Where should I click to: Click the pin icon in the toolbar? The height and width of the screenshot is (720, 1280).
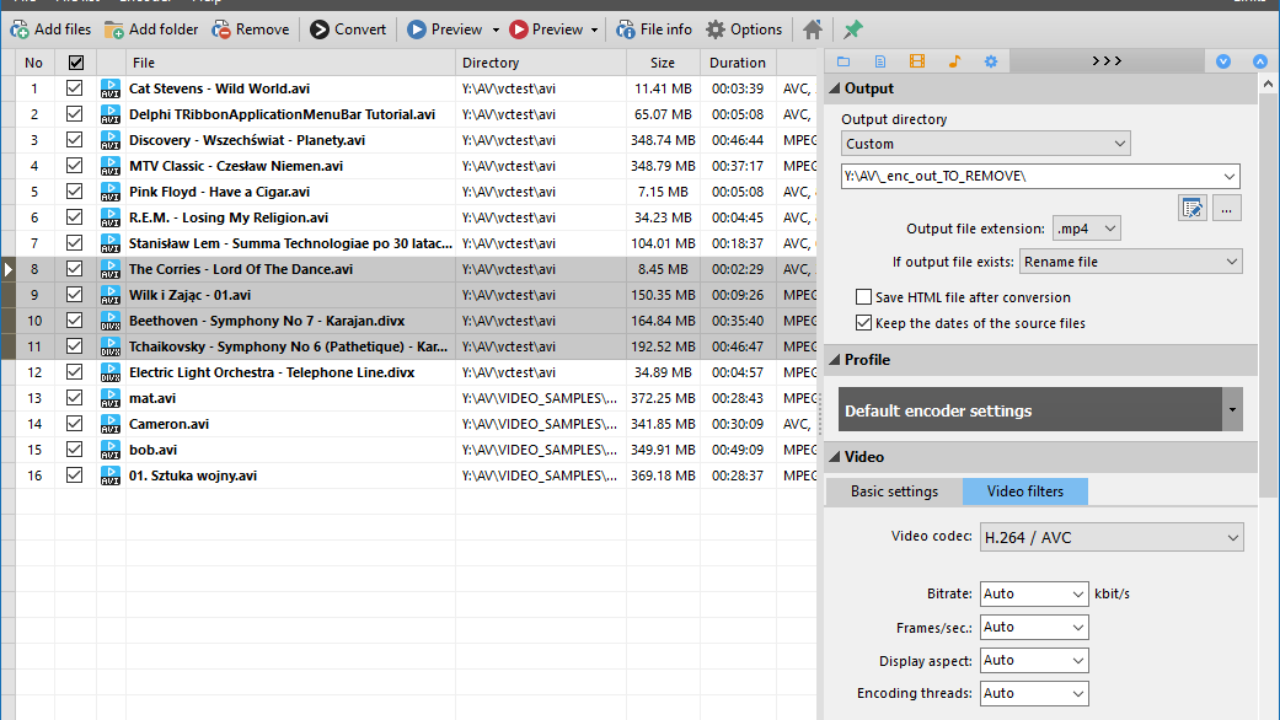[852, 29]
